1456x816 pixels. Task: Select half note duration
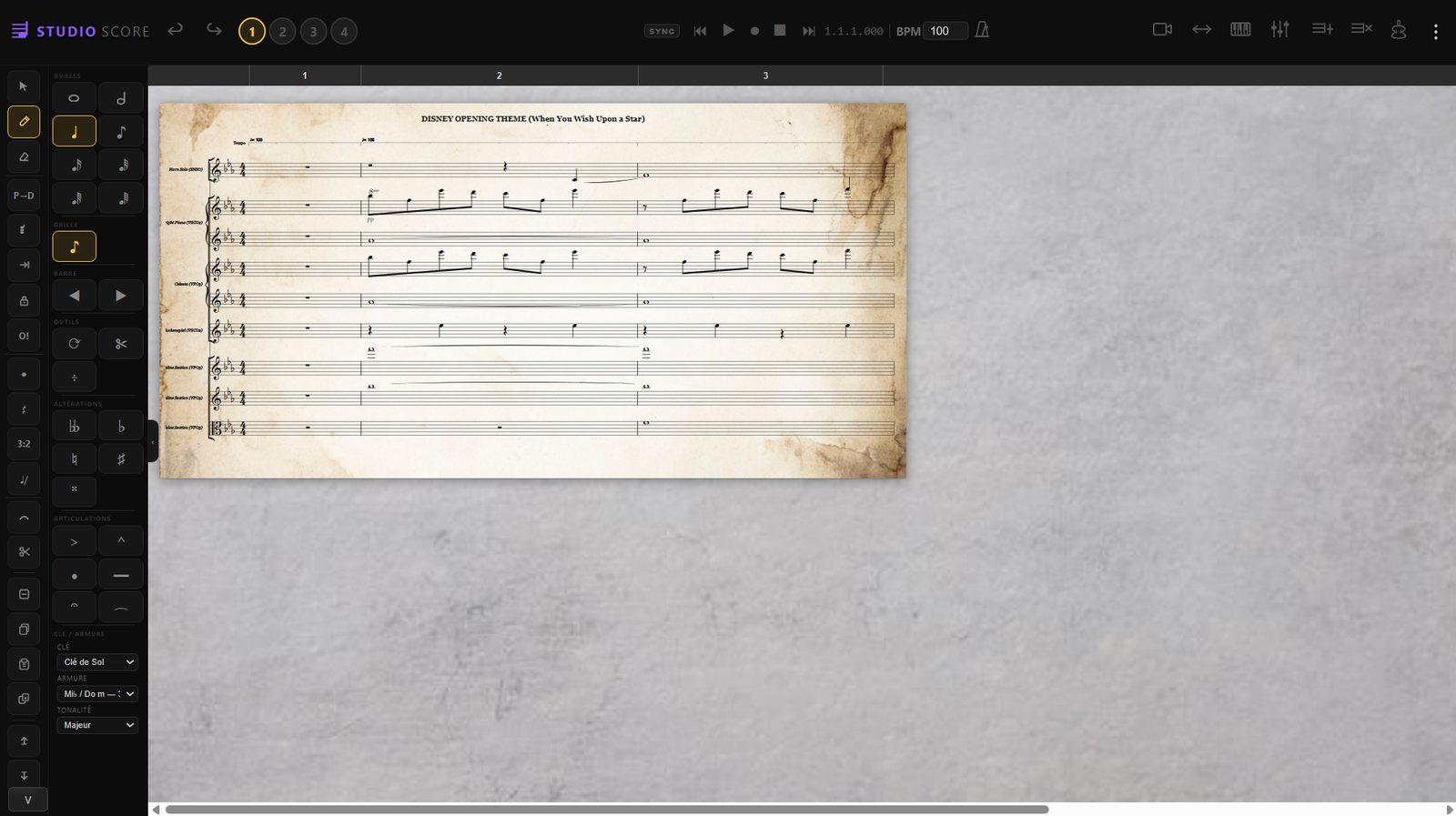click(x=121, y=98)
